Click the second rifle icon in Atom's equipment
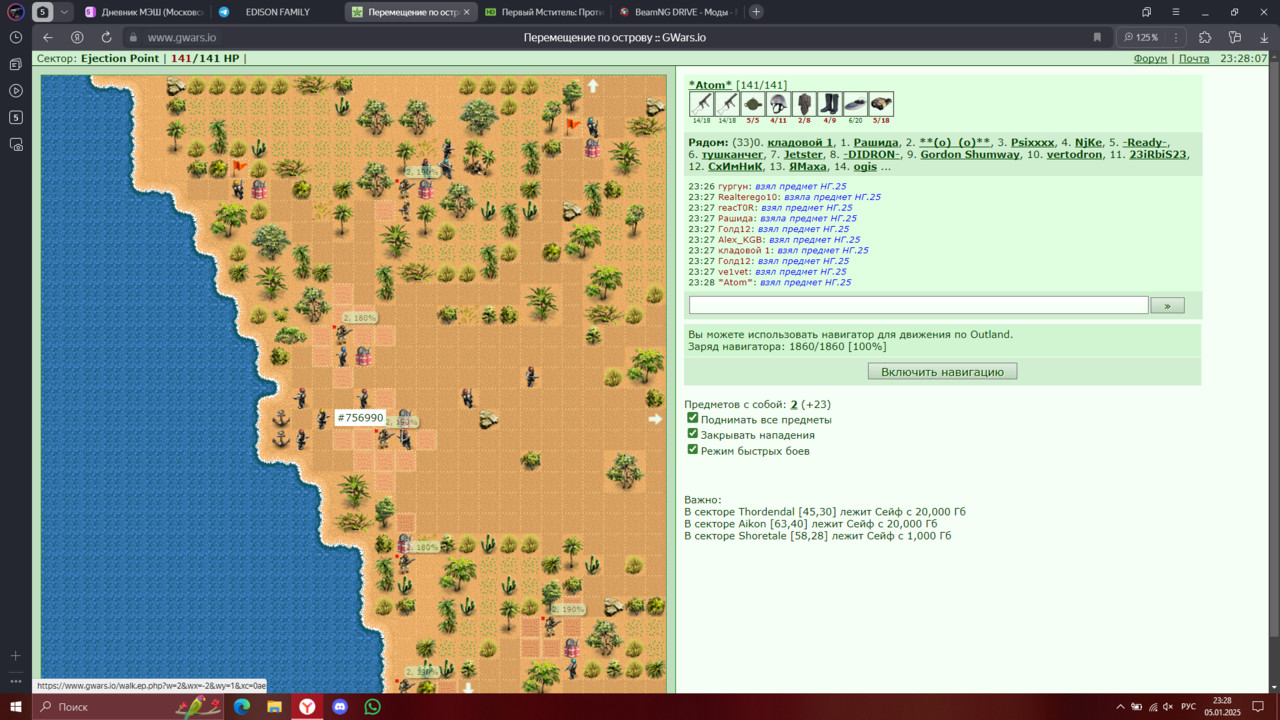Image resolution: width=1280 pixels, height=720 pixels. tap(727, 104)
